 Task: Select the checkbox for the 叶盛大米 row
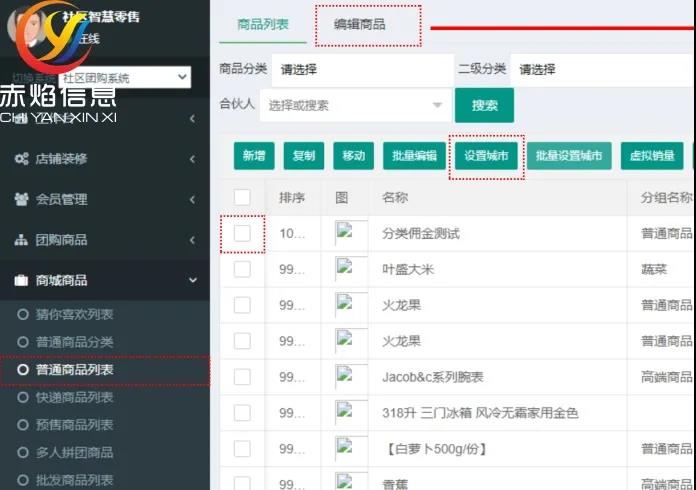(242, 269)
